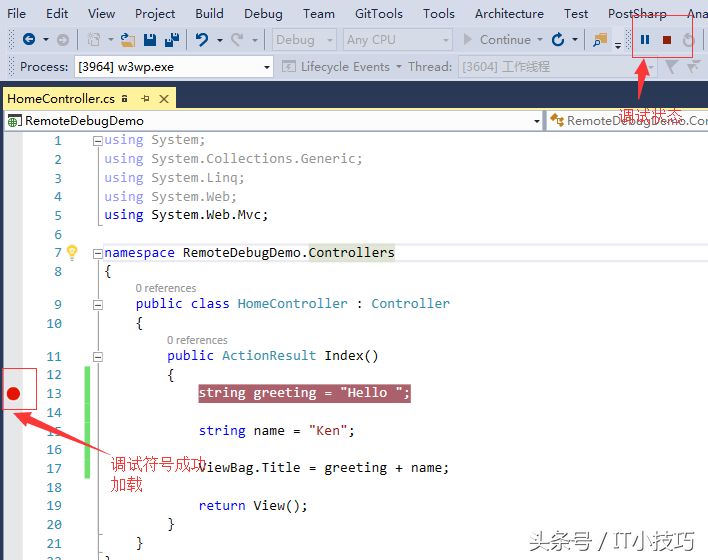Click the Navigate Backward arrow icon
Screen dimensions: 708x560
pyautogui.click(x=28, y=40)
